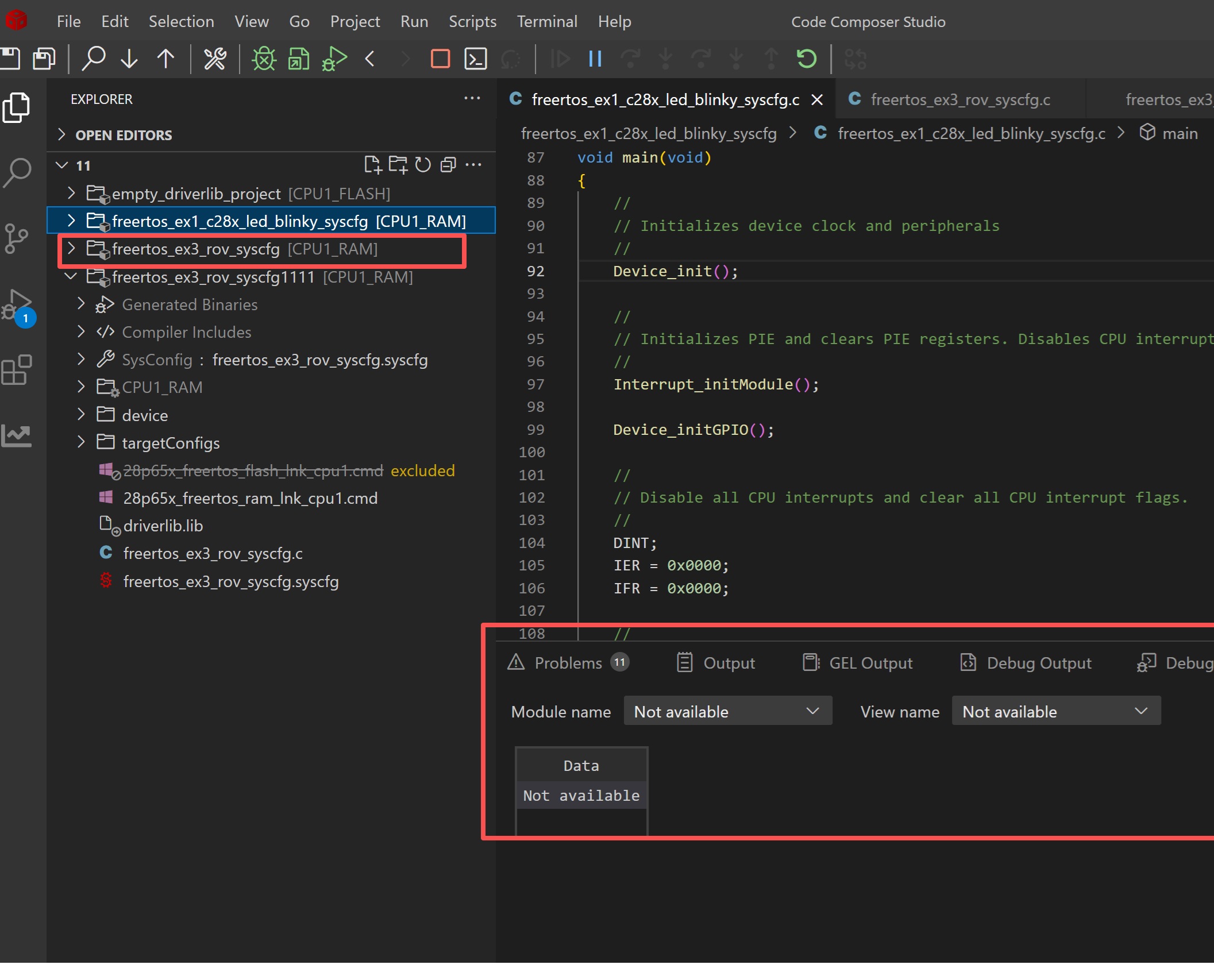Open the Scripts menu
Viewport: 1214px width, 980px height.
pyautogui.click(x=473, y=21)
